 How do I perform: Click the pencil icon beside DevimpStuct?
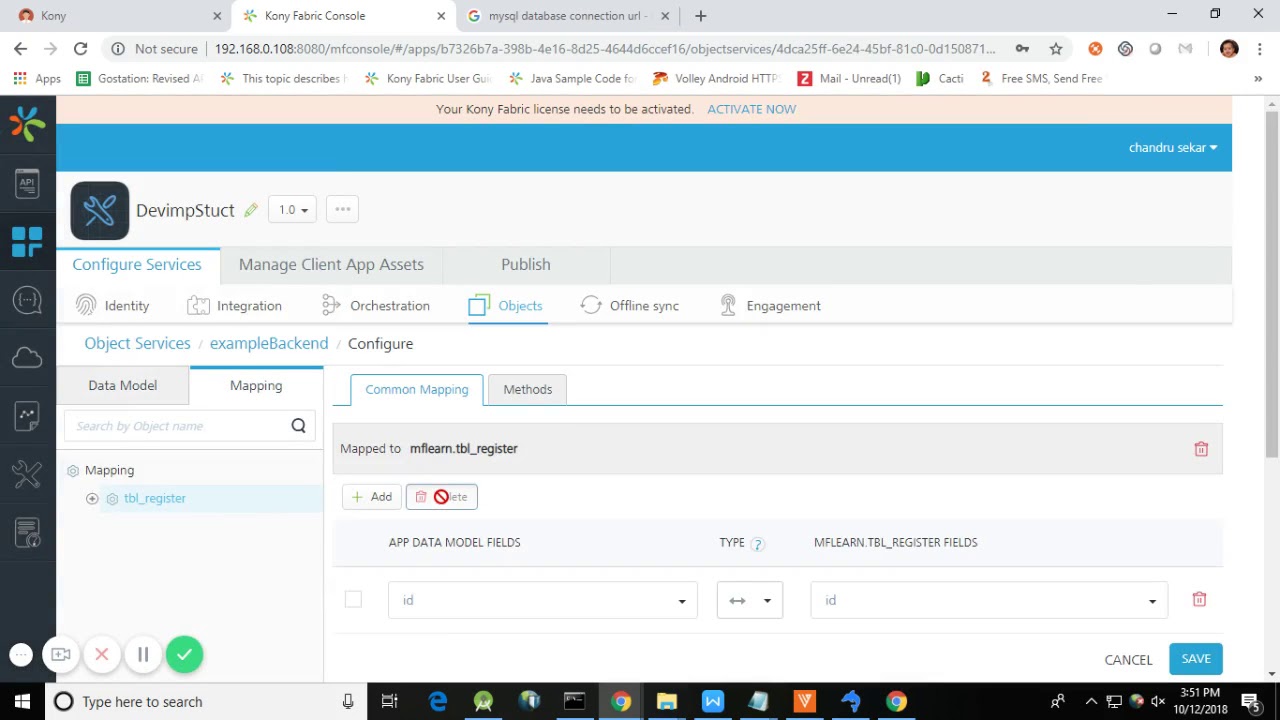coord(251,210)
